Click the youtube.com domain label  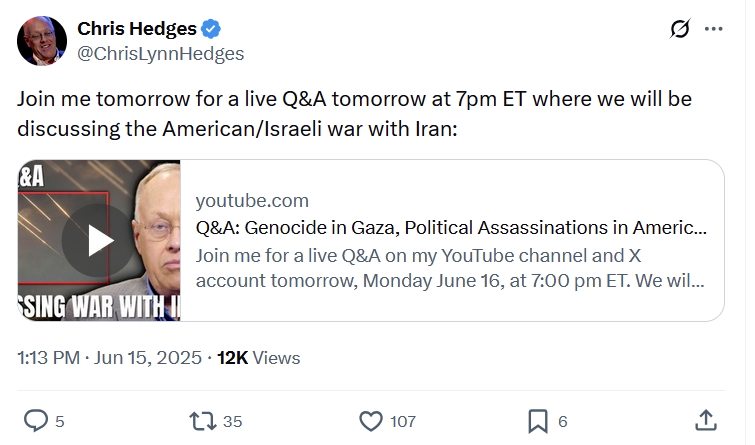point(252,200)
